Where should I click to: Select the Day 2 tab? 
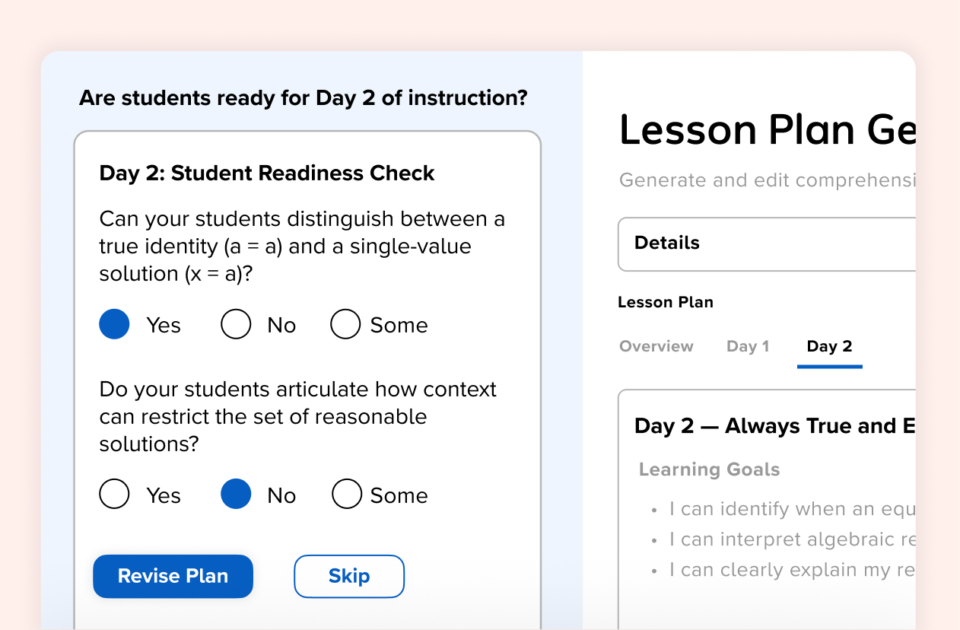(x=829, y=346)
